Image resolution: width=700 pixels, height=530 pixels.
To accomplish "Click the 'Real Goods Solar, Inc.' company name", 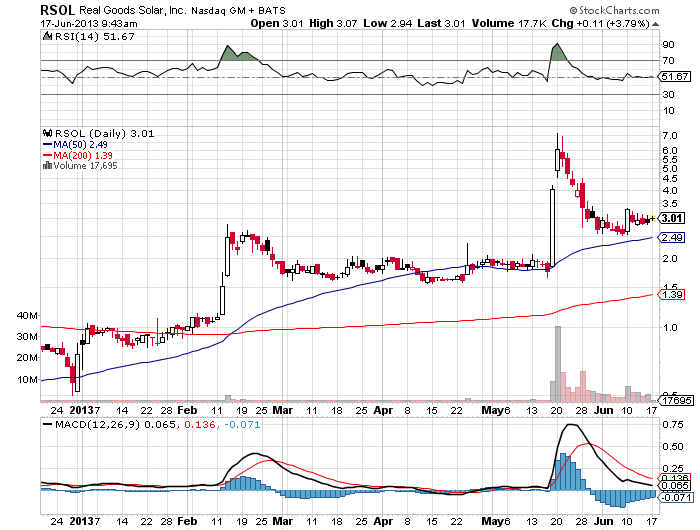I will [133, 10].
